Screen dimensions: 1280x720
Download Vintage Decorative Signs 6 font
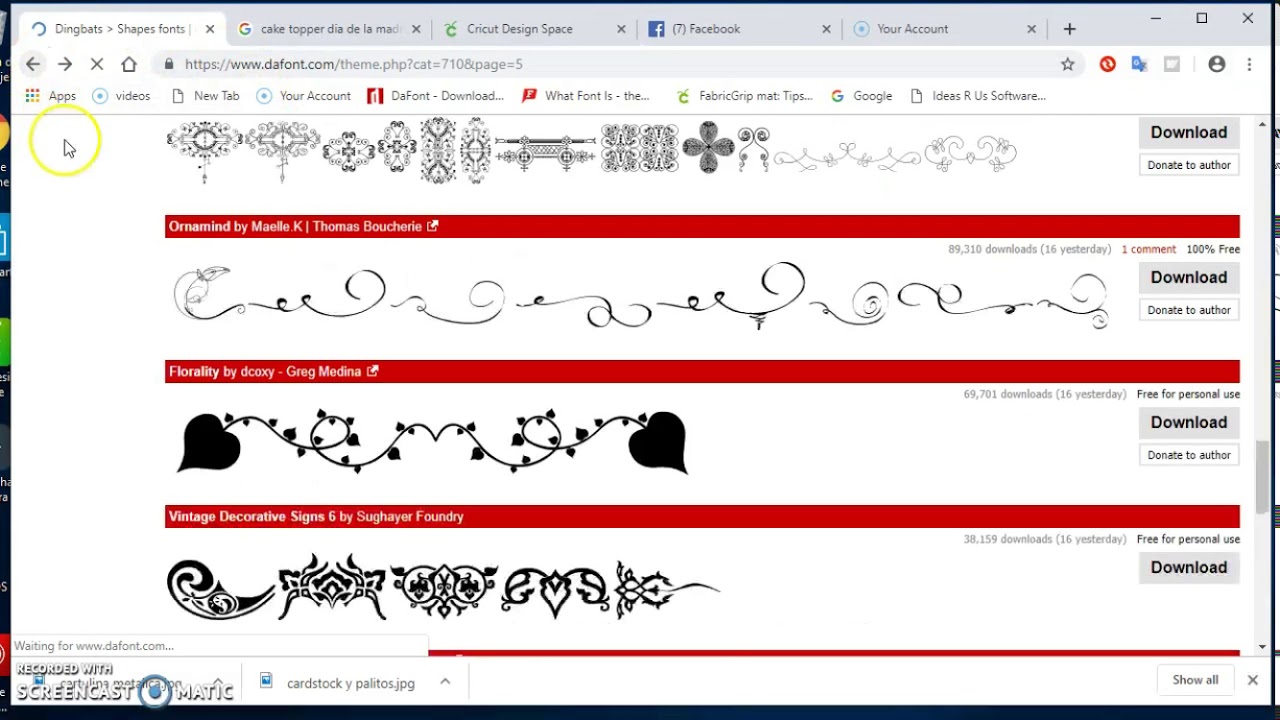1188,567
